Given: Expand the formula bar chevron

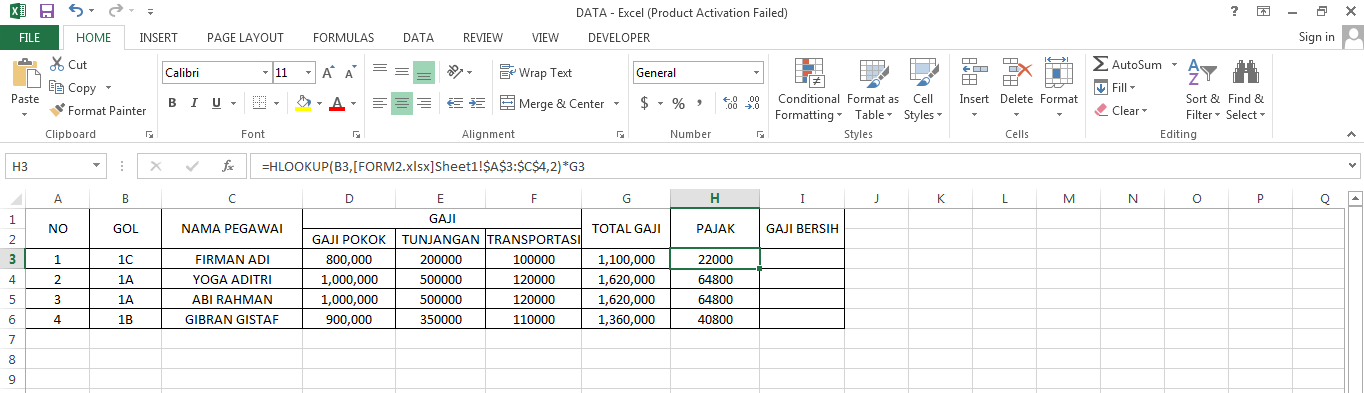Looking at the screenshot, I should [x=1353, y=166].
